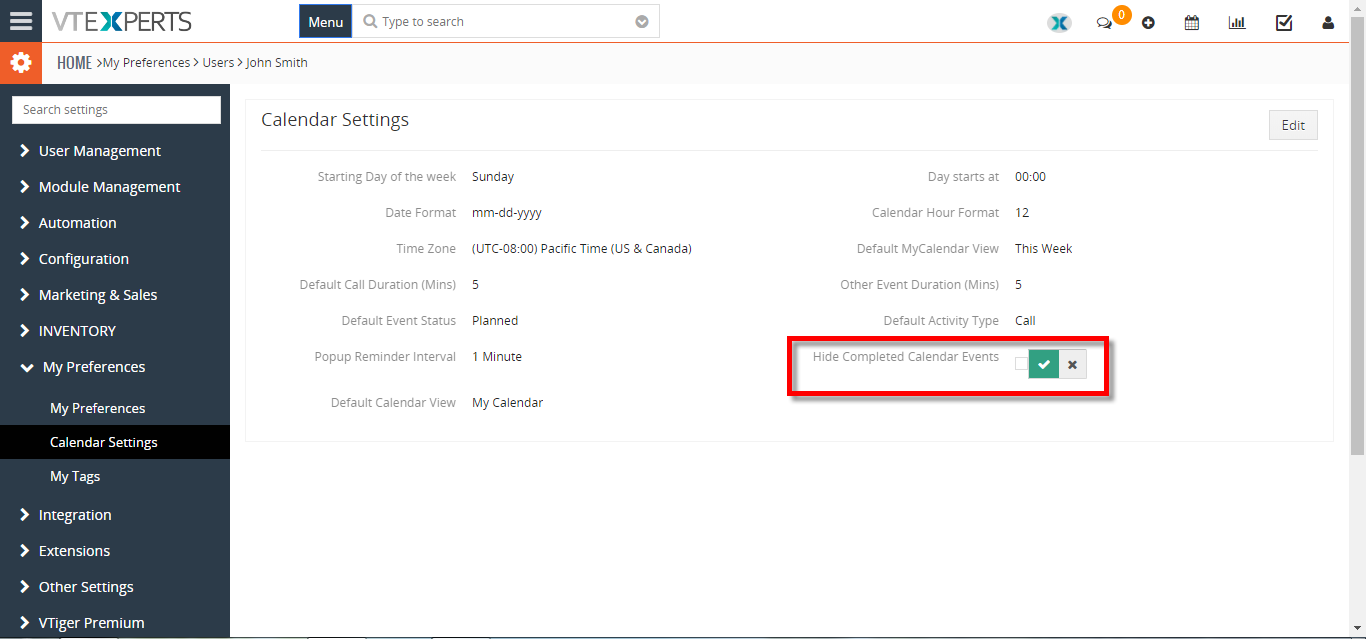The height and width of the screenshot is (639, 1366).
Task: Open John Smith breadcrumb link
Action: [277, 63]
